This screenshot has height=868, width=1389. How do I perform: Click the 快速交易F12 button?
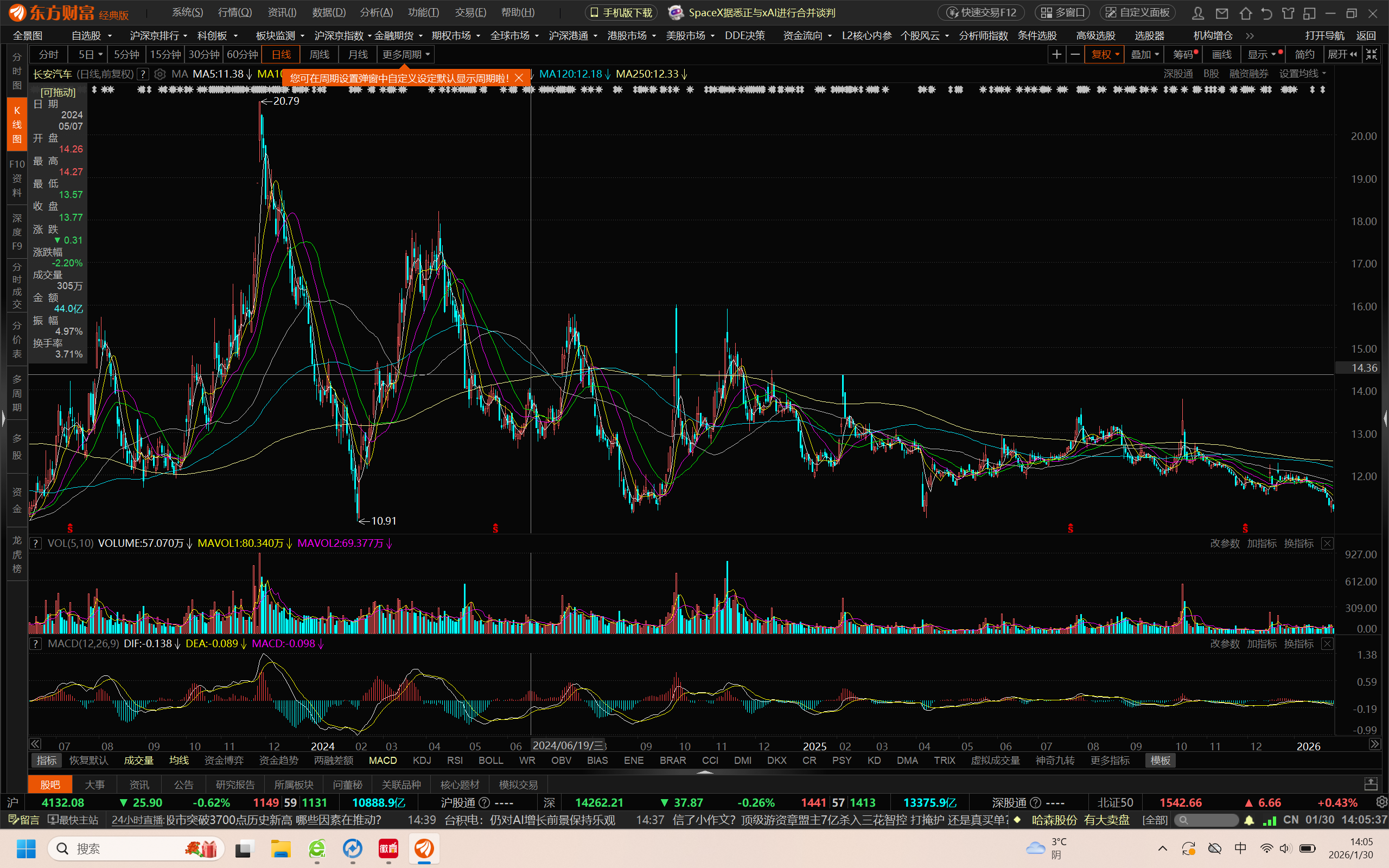point(982,12)
